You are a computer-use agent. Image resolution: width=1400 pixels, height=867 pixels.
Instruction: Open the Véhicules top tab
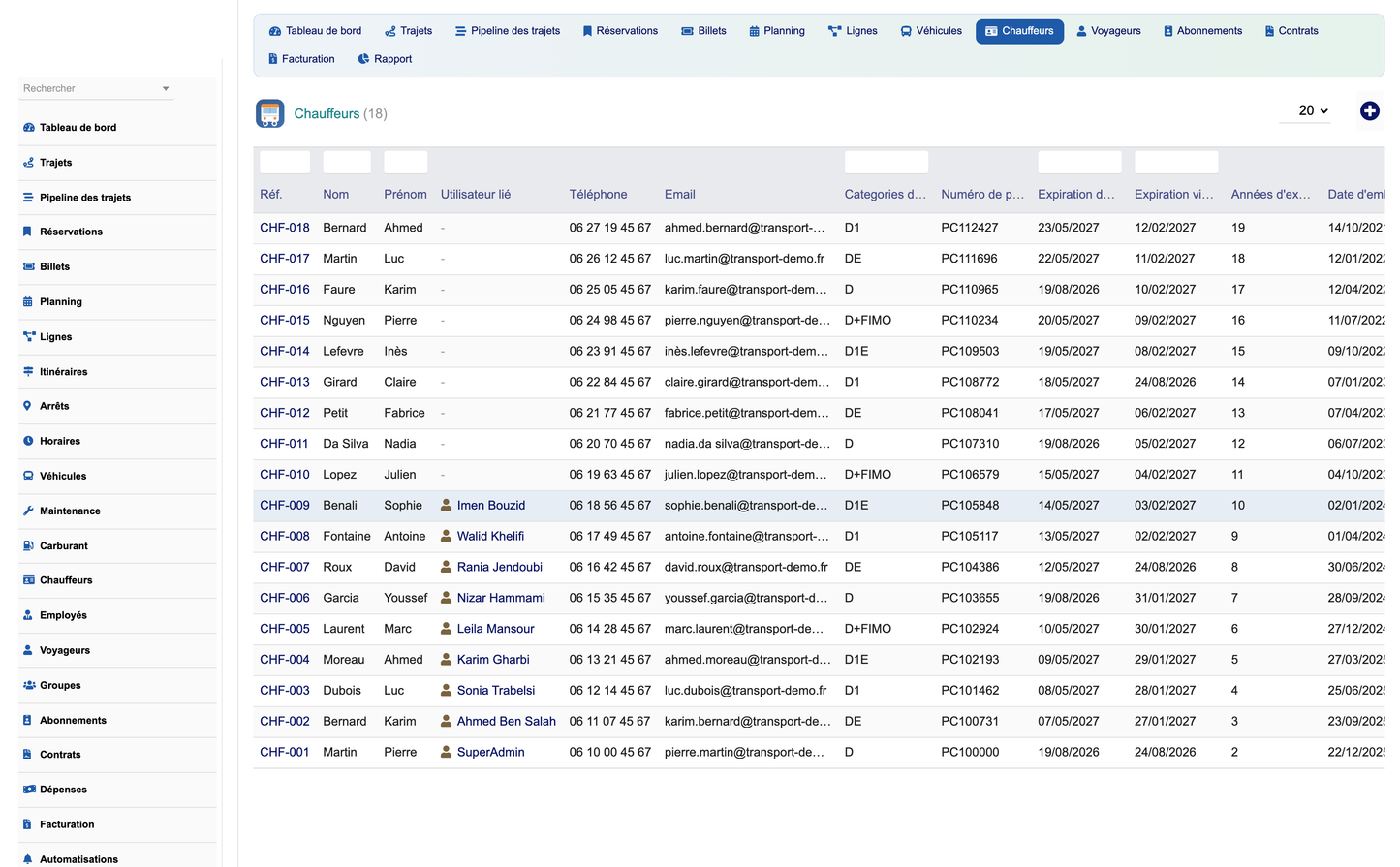(x=931, y=31)
